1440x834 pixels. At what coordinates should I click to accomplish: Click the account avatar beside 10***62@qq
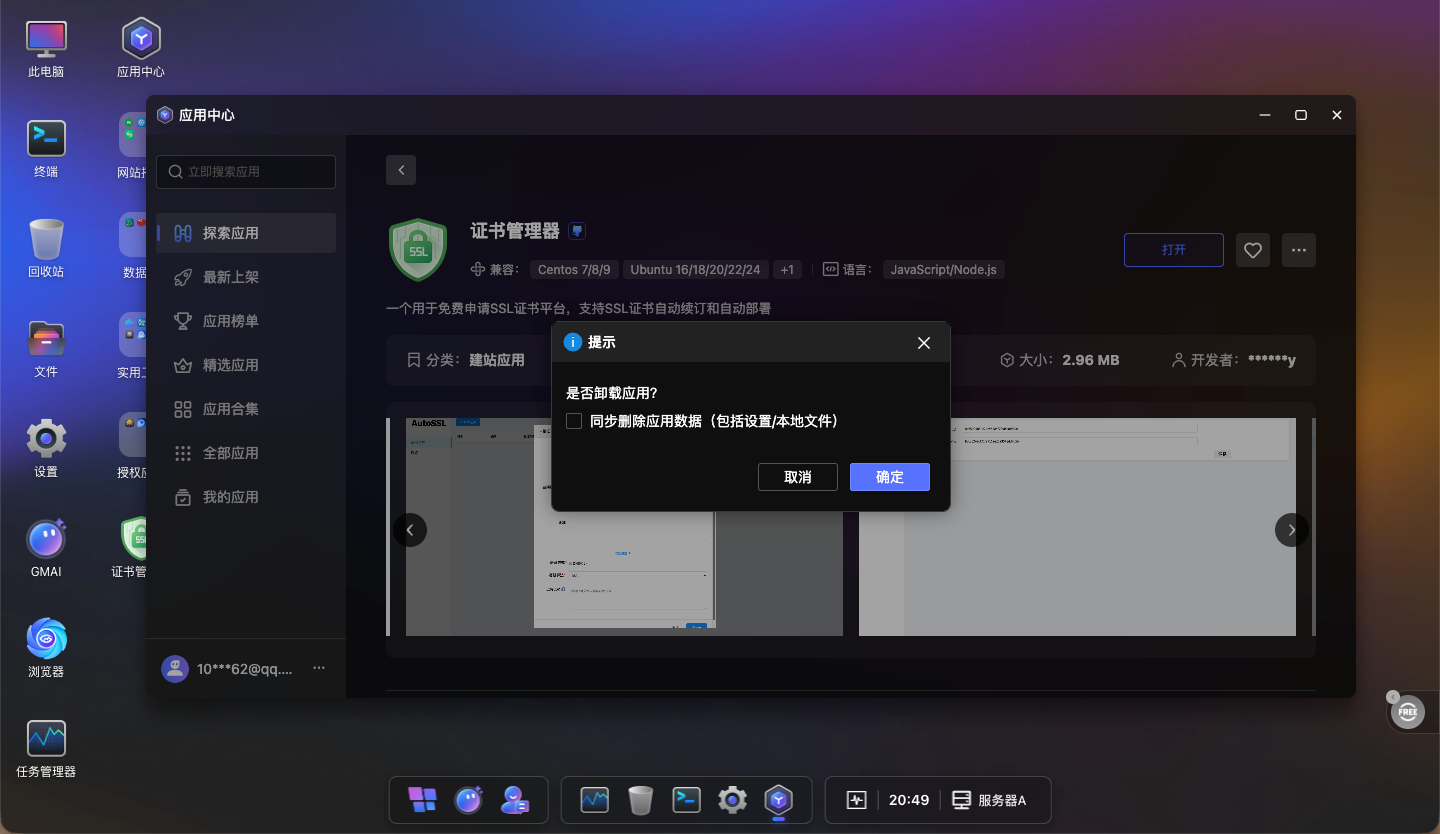175,669
